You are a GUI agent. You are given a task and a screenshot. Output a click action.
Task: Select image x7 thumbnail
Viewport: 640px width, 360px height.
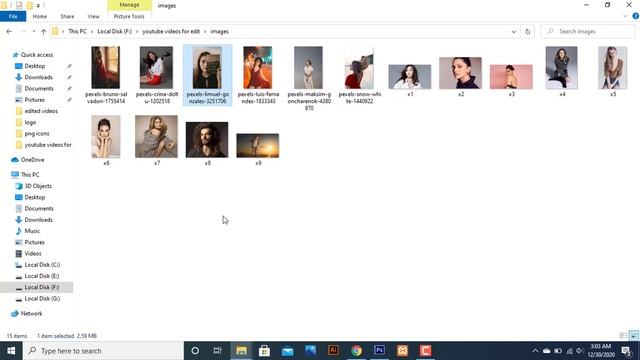(x=156, y=137)
